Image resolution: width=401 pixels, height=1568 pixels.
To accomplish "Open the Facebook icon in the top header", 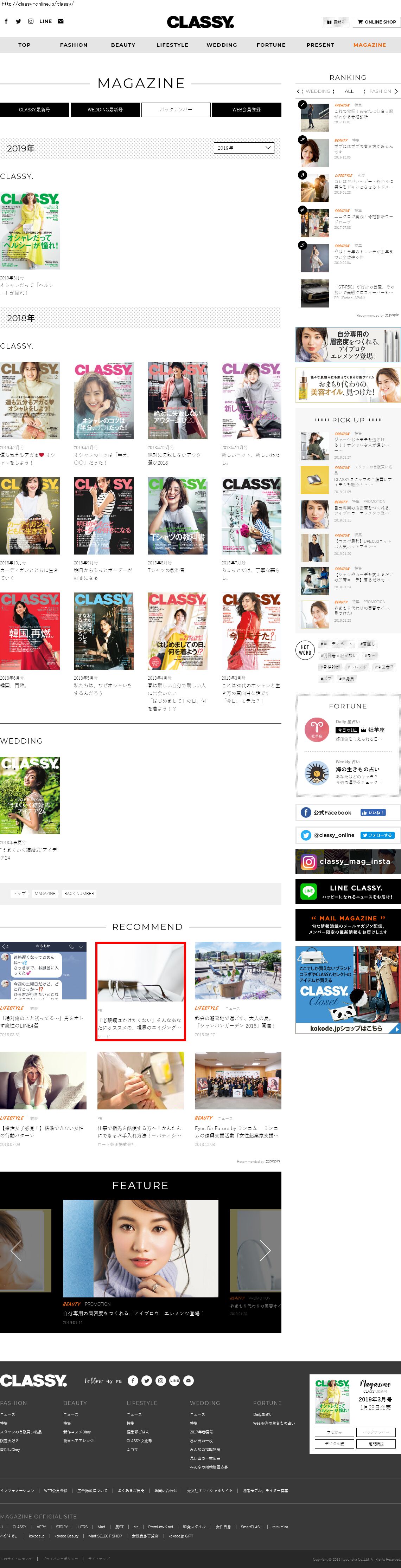I will tap(6, 21).
